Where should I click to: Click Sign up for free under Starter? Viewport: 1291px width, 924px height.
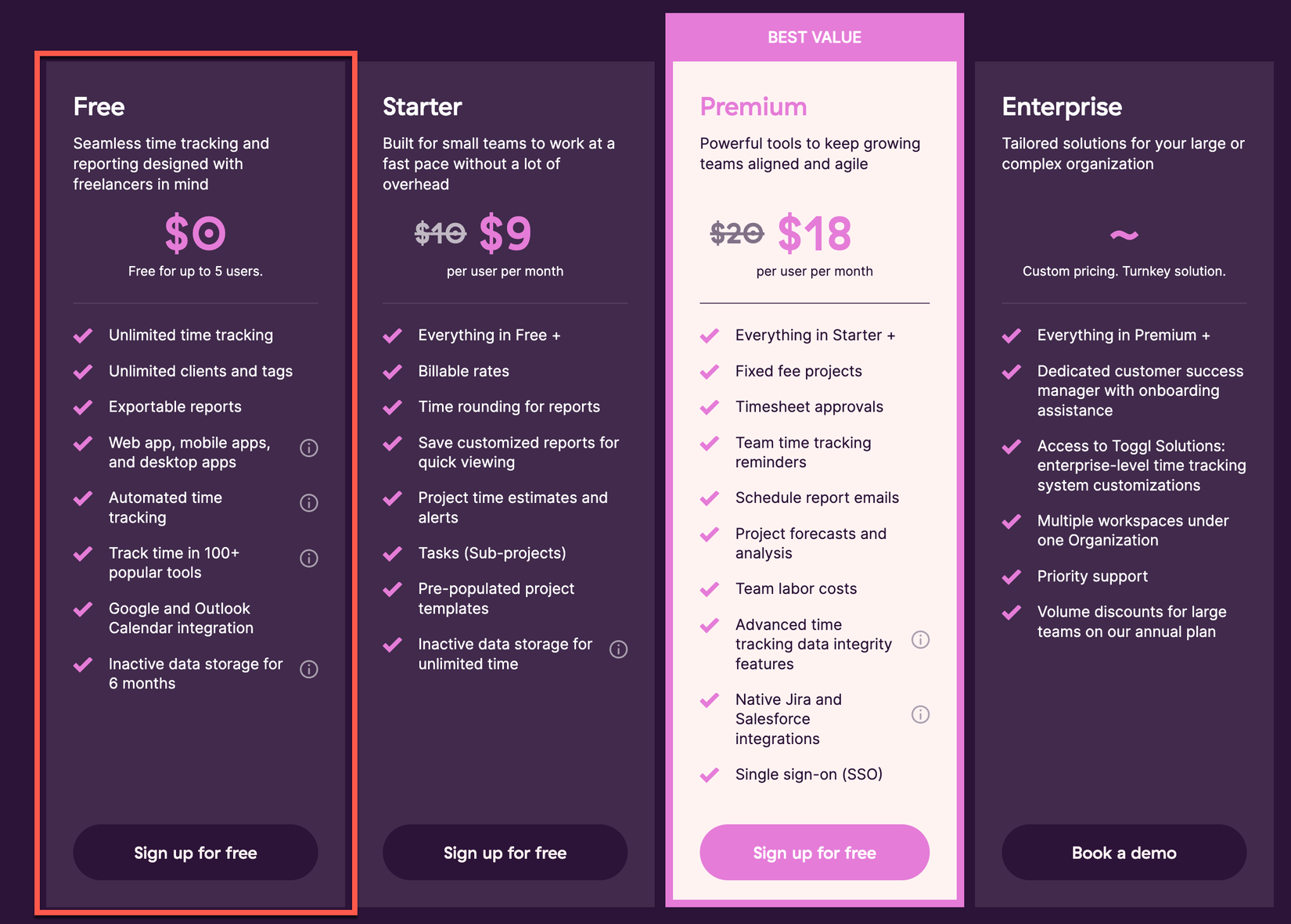tap(505, 853)
